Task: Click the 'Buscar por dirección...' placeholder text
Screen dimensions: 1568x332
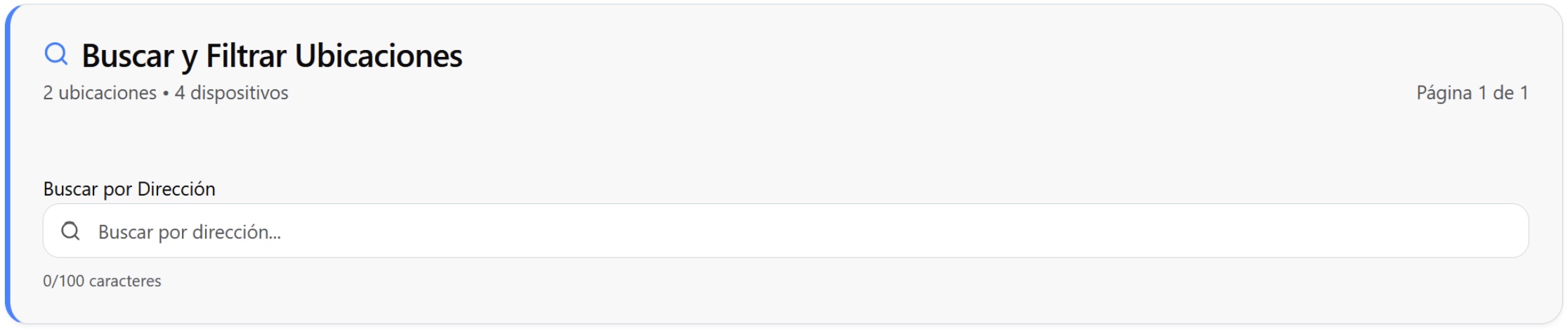Action: tap(190, 232)
